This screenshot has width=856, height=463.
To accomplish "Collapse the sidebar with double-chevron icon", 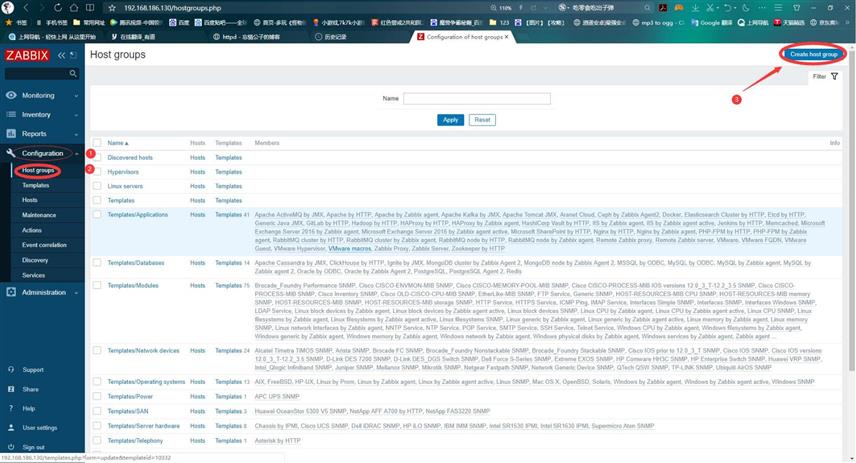I will point(62,55).
